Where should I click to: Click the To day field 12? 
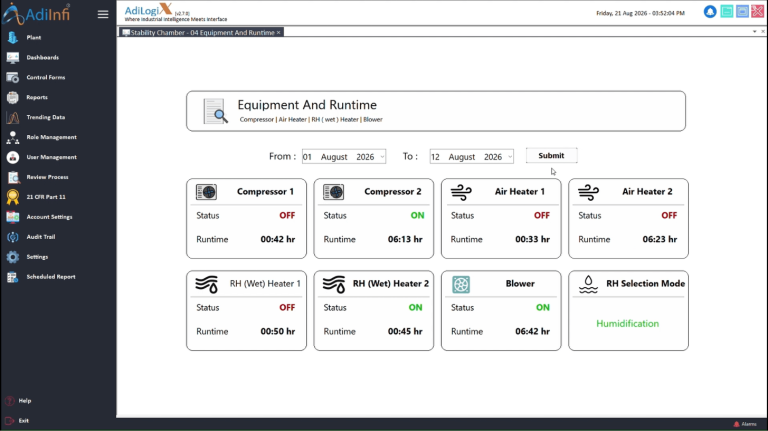[435, 157]
